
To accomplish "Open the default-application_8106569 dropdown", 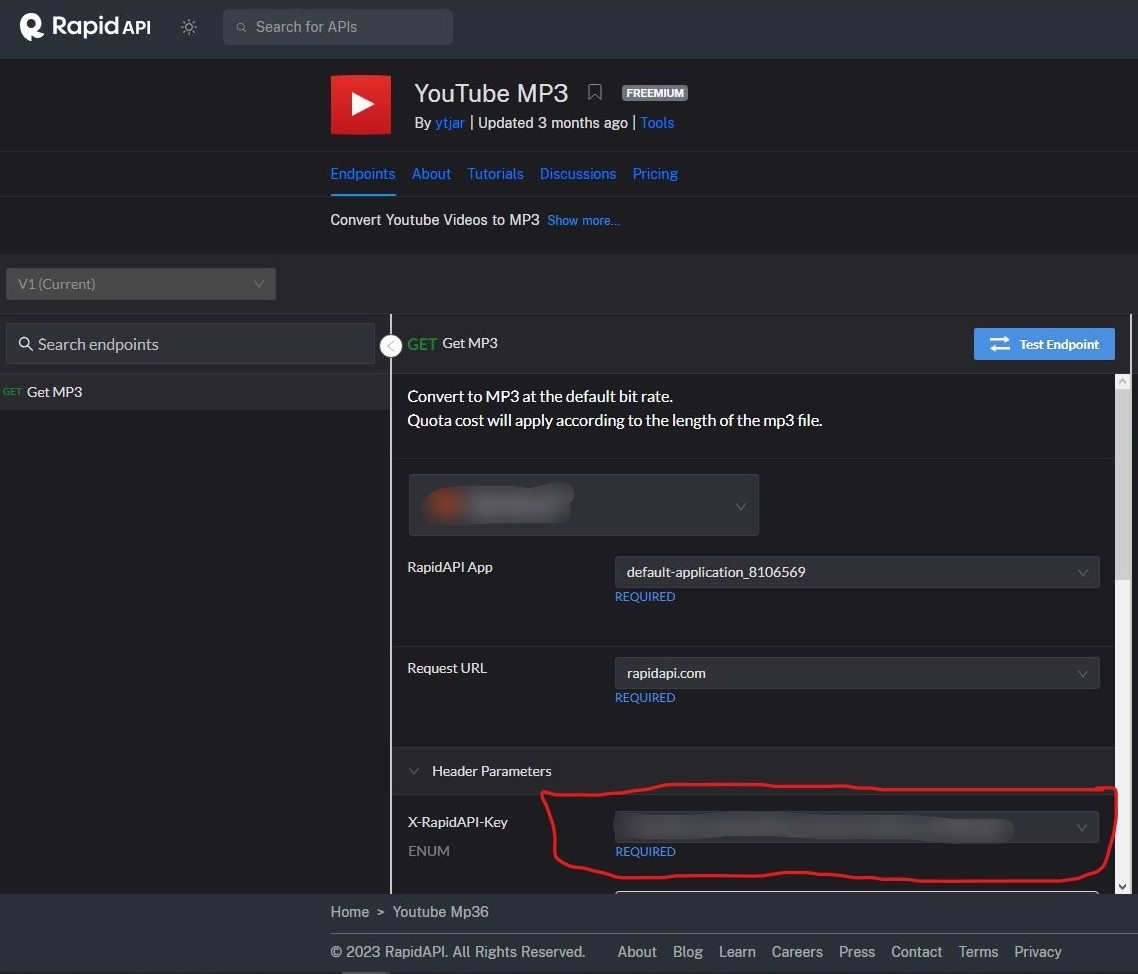I will (x=856, y=572).
